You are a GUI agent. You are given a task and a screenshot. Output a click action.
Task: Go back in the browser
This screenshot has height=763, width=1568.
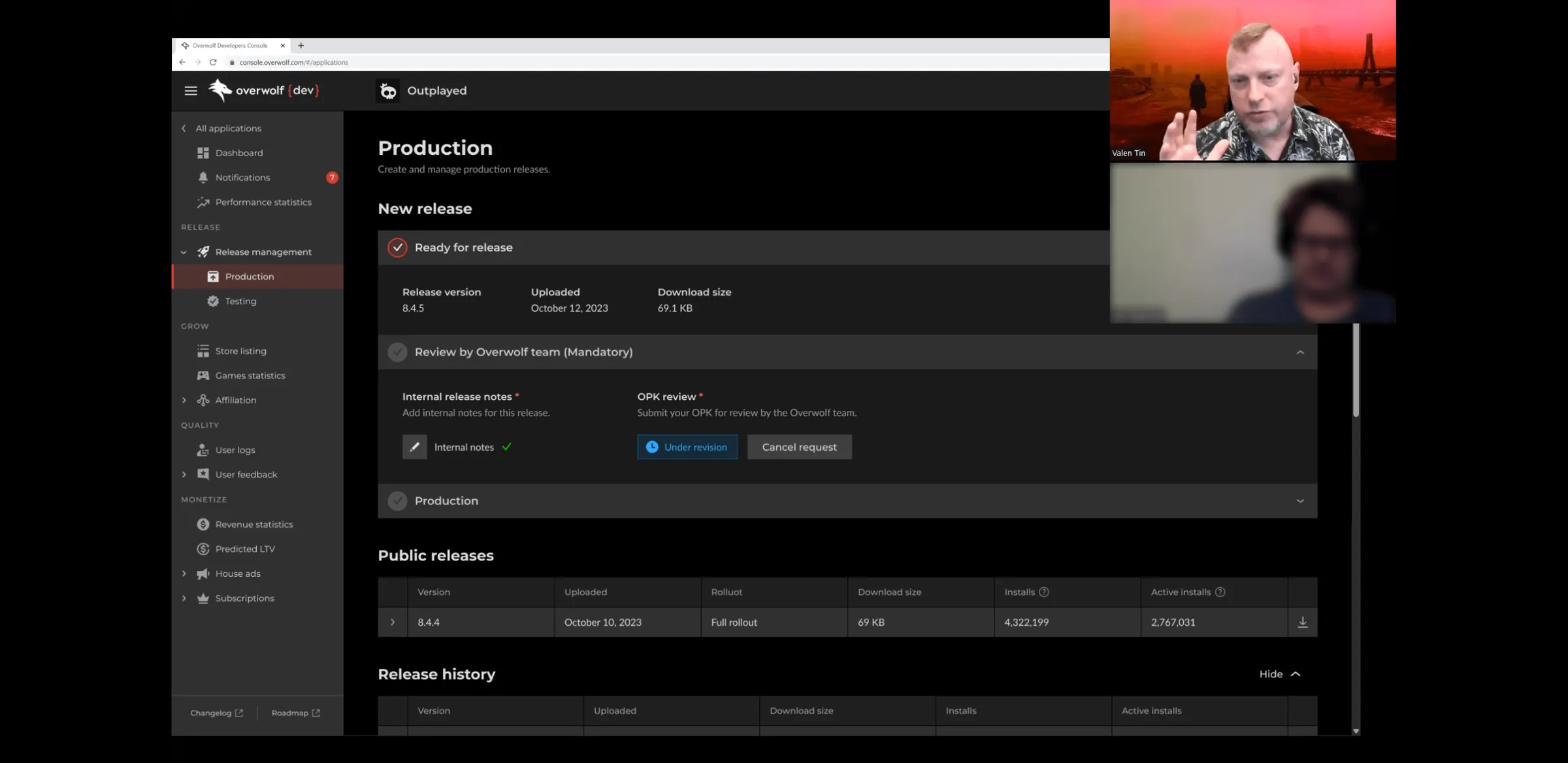(x=182, y=63)
